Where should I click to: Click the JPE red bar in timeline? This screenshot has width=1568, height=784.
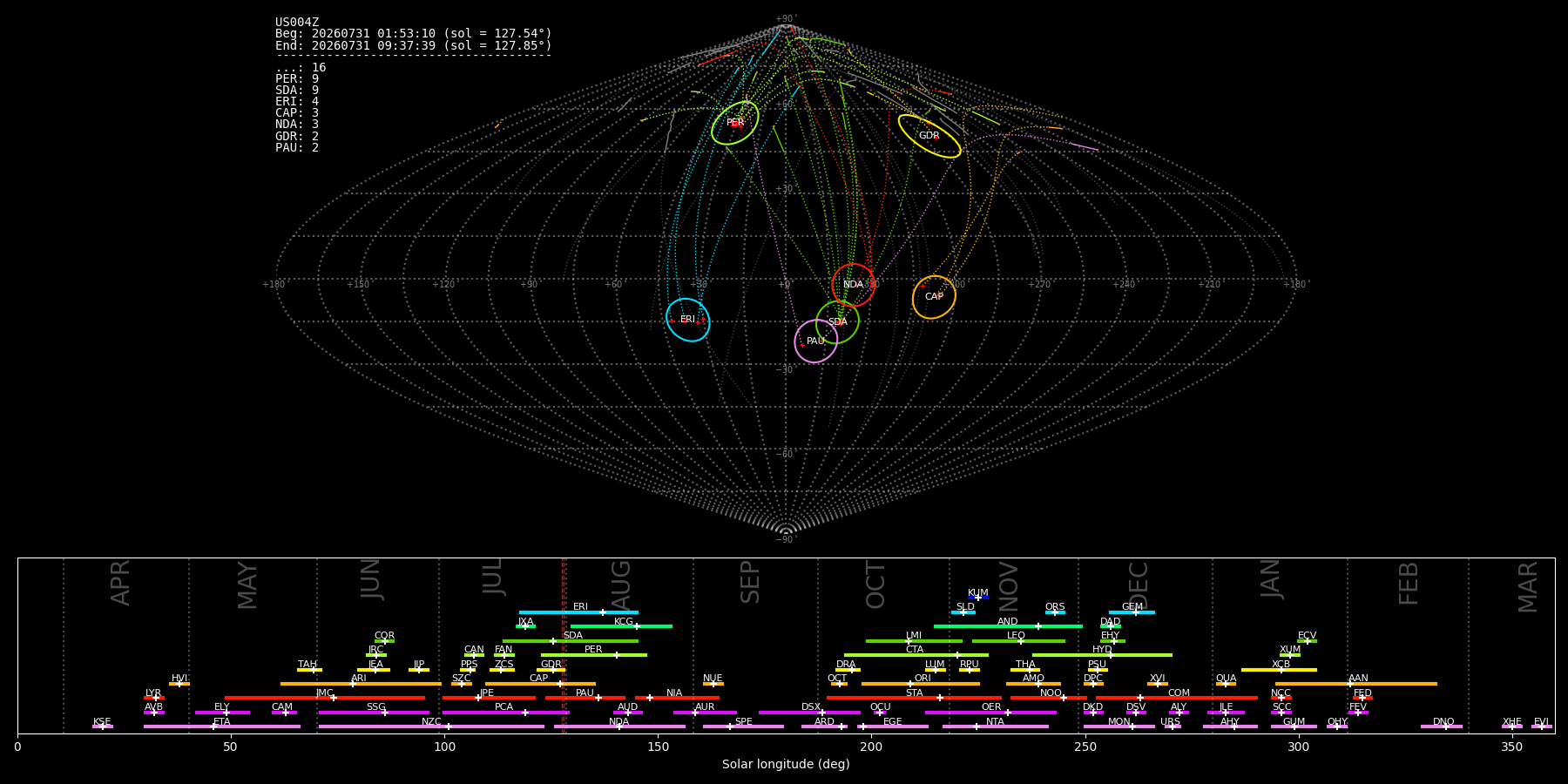[489, 698]
